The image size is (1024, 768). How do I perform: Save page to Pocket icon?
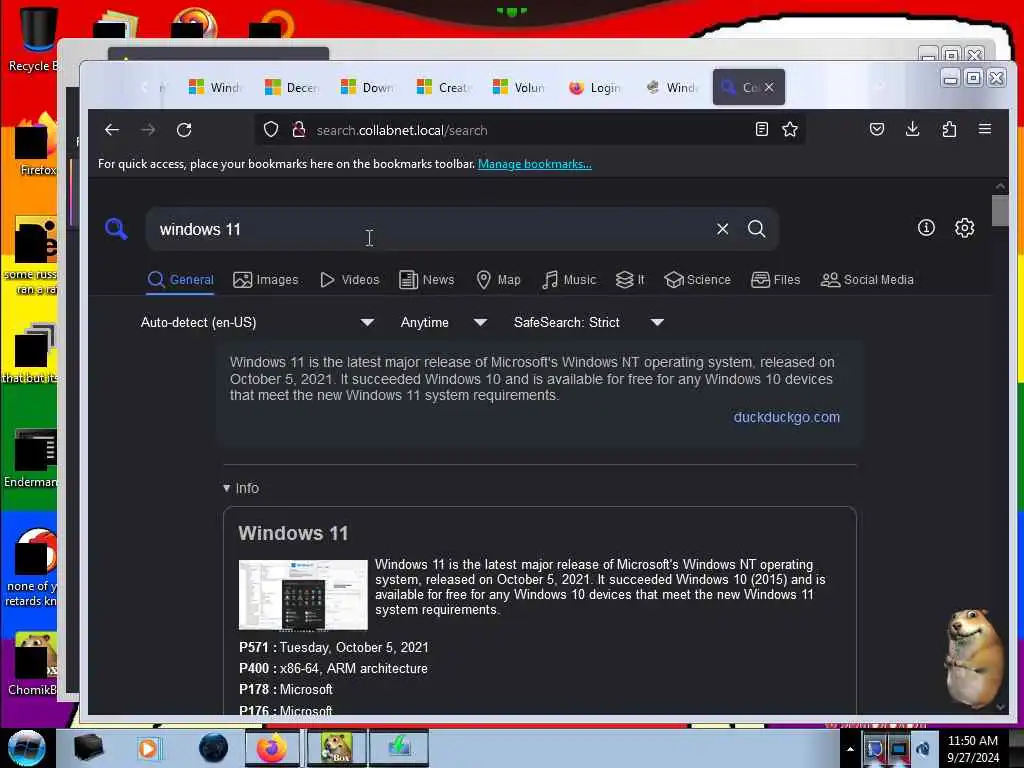(x=877, y=129)
